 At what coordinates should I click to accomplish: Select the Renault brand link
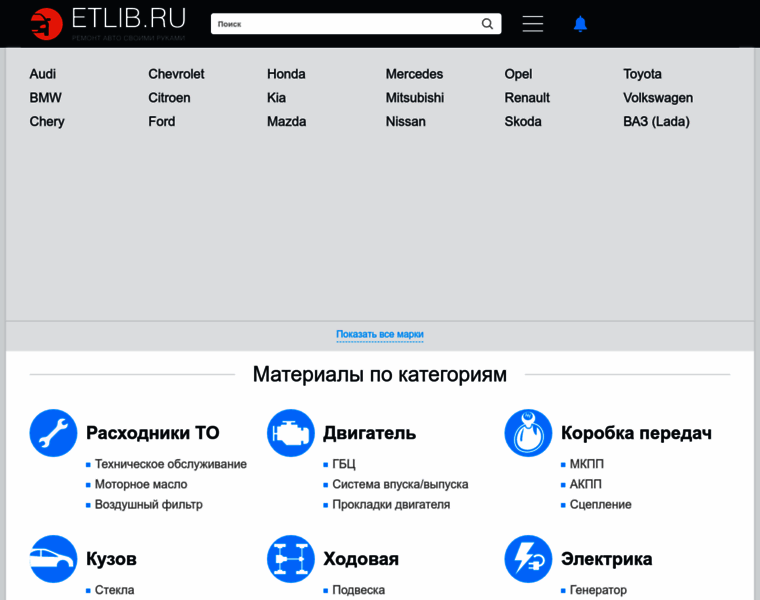[527, 98]
